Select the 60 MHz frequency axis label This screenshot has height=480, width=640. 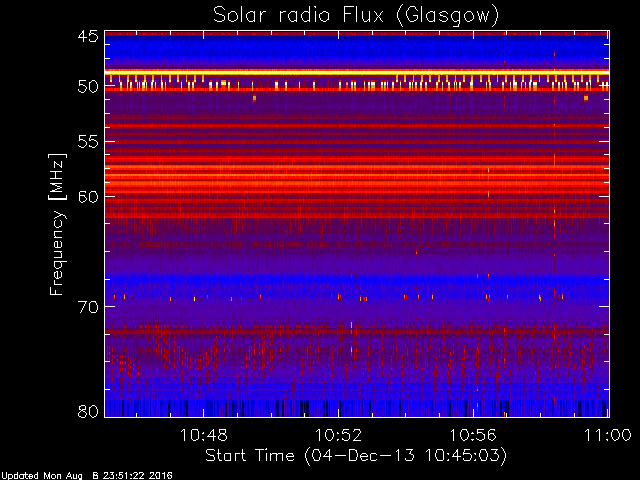[88, 197]
